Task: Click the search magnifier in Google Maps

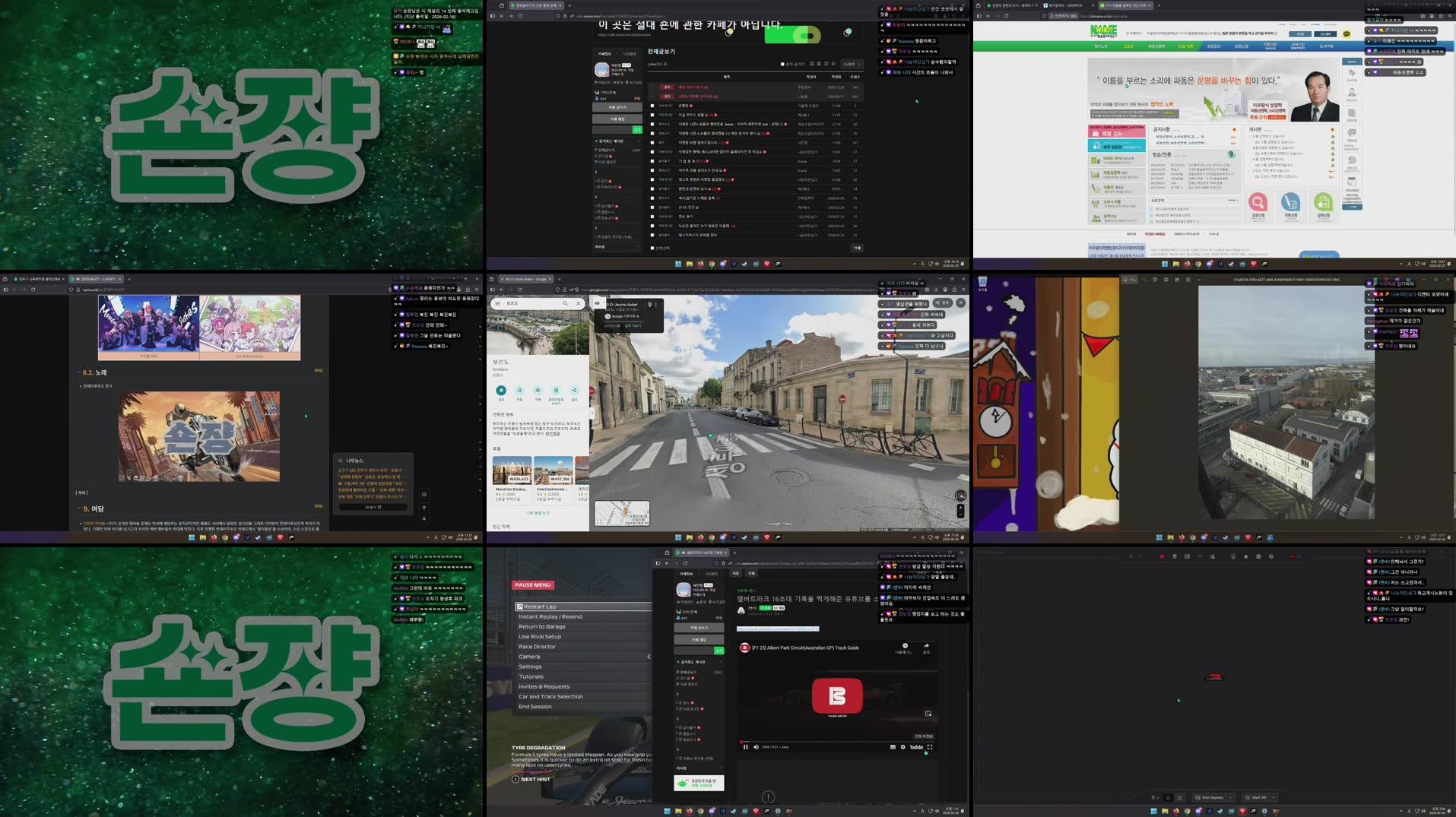Action: 565,303
